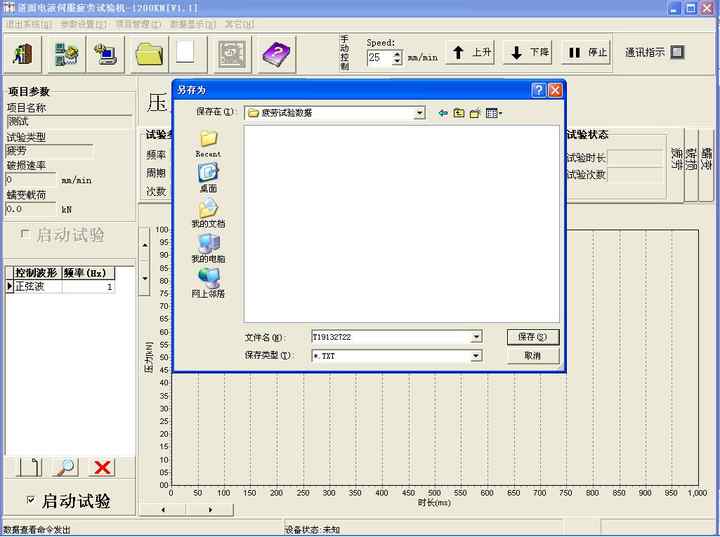Go up one folder level in dialog
The height and width of the screenshot is (537, 720).
click(459, 113)
